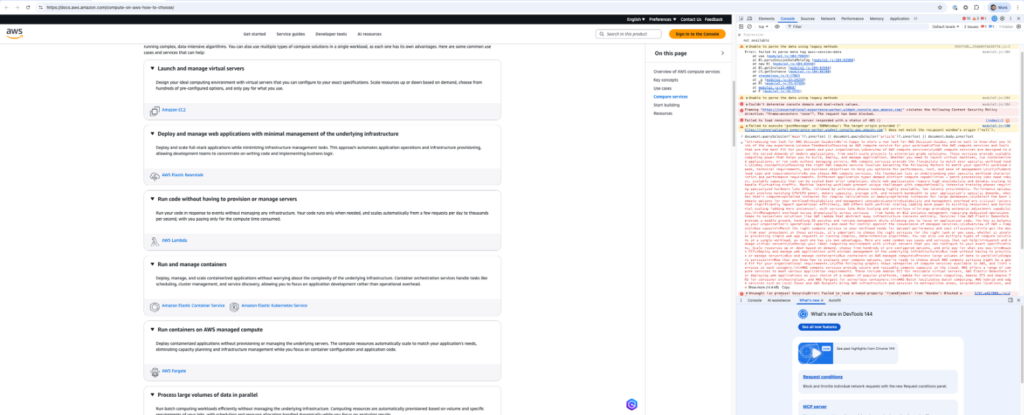Collapse Run and manage containers section
The width and height of the screenshot is (1024, 415).
pyautogui.click(x=152, y=263)
